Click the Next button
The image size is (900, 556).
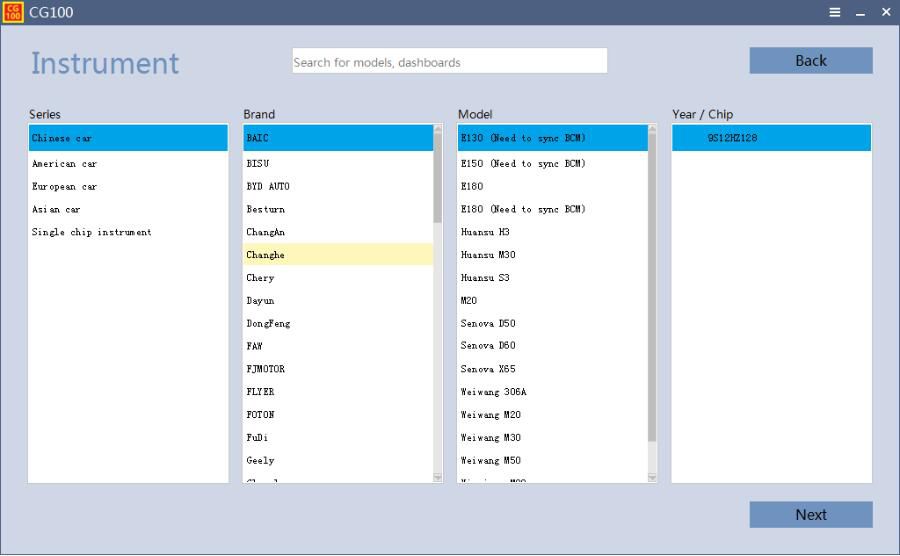point(810,515)
